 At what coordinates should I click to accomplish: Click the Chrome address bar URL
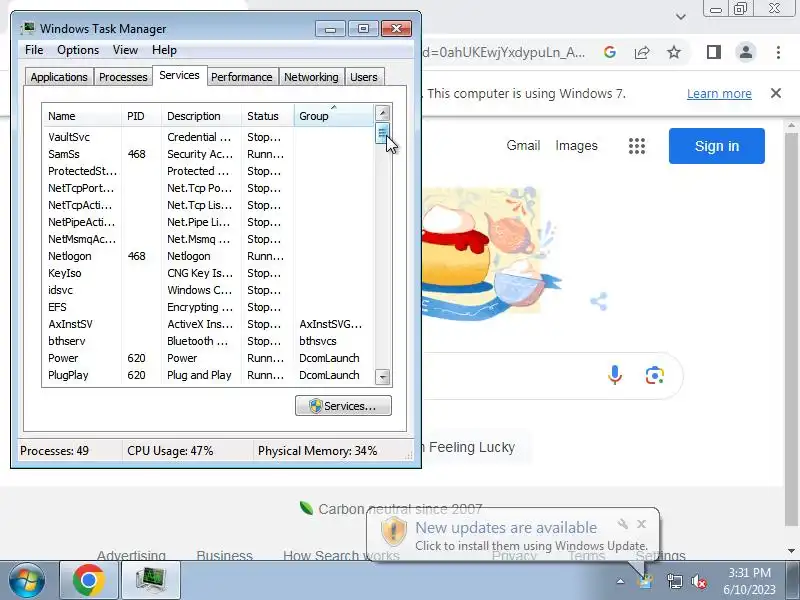pos(504,52)
